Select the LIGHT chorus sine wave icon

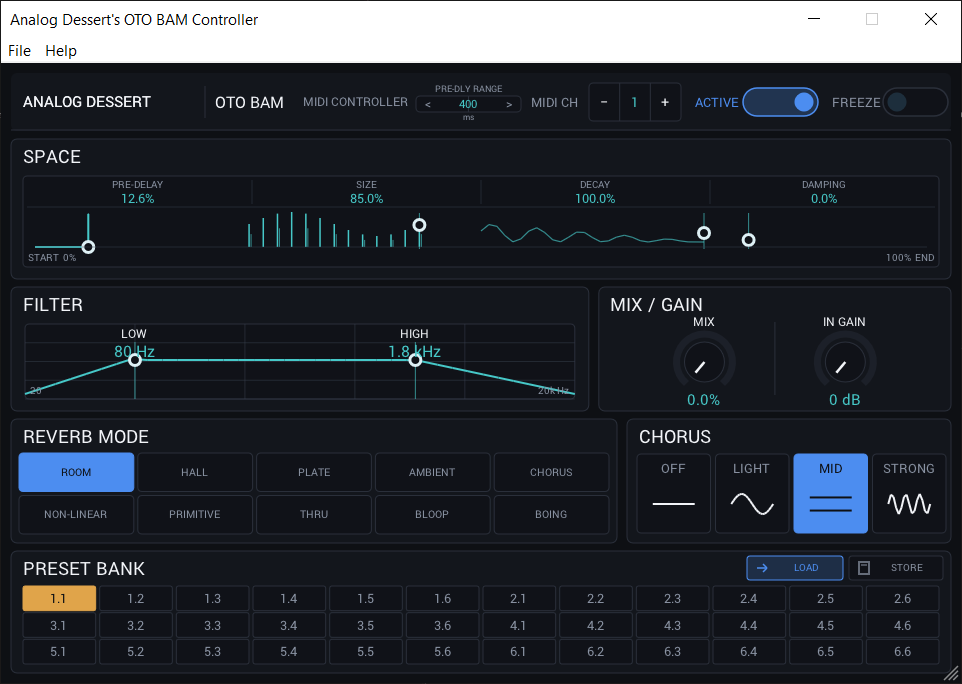coord(752,504)
